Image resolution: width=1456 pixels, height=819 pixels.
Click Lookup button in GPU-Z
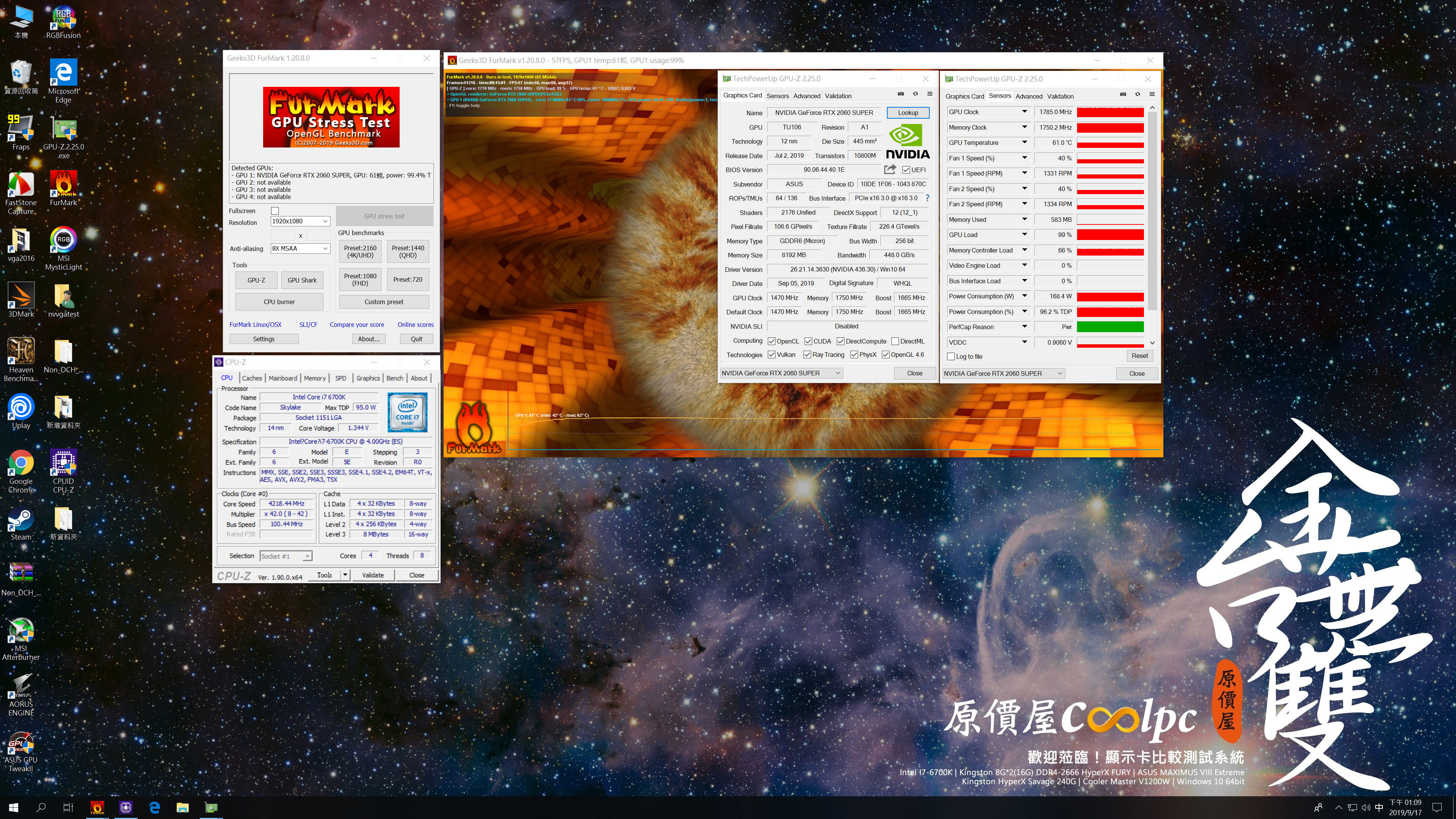[908, 113]
